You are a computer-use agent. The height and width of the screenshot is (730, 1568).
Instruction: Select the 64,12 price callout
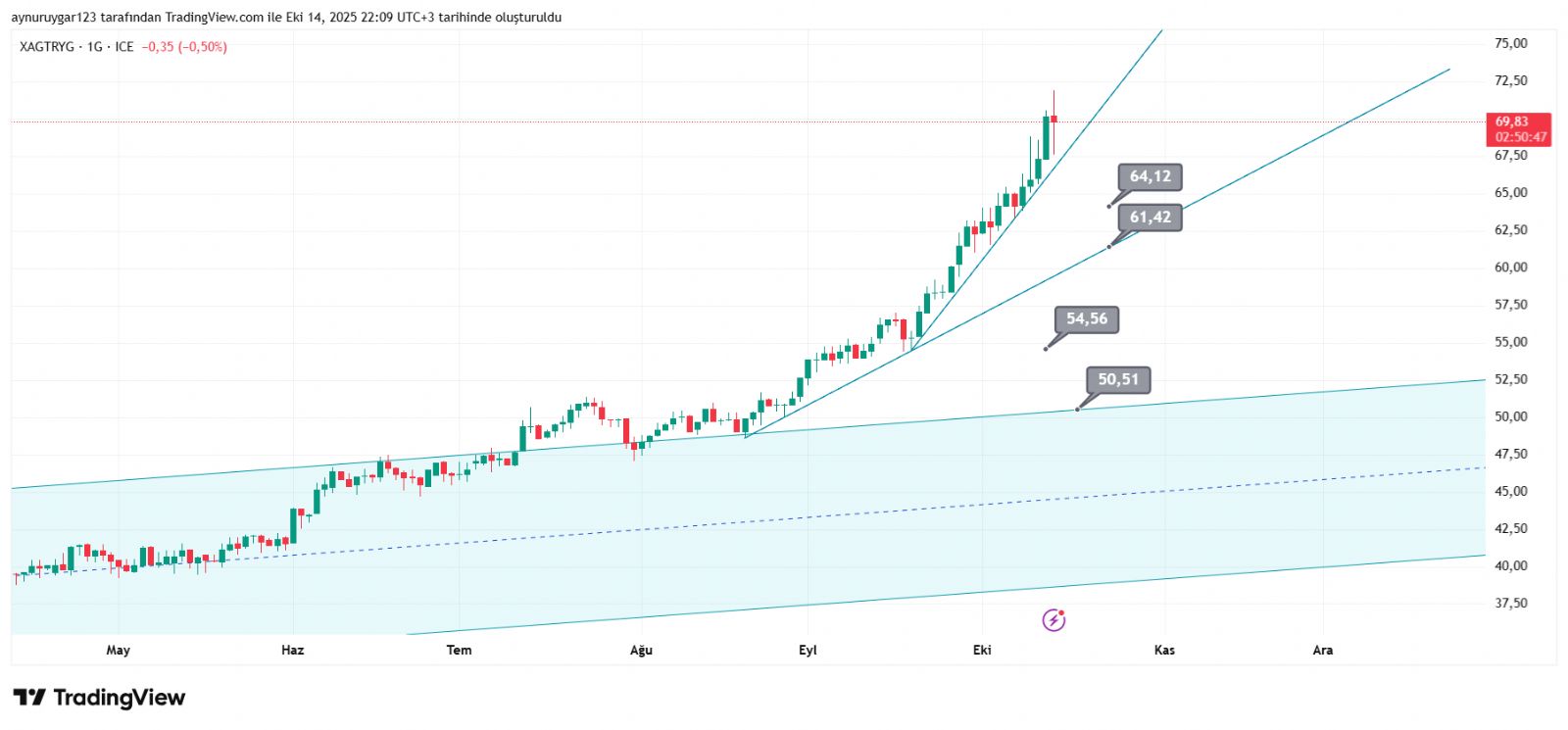pos(1150,177)
